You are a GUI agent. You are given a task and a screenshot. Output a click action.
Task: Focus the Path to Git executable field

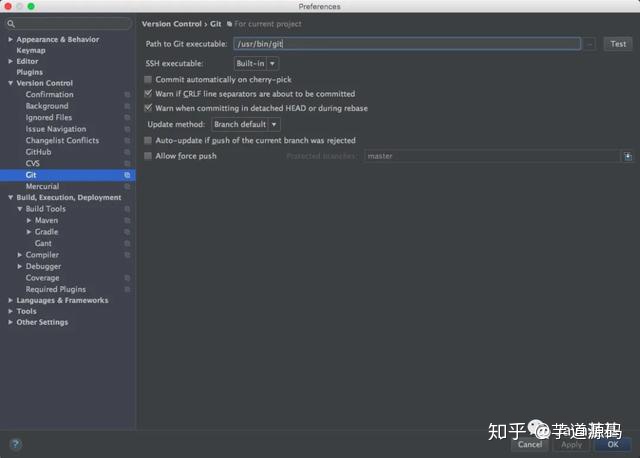coord(407,44)
